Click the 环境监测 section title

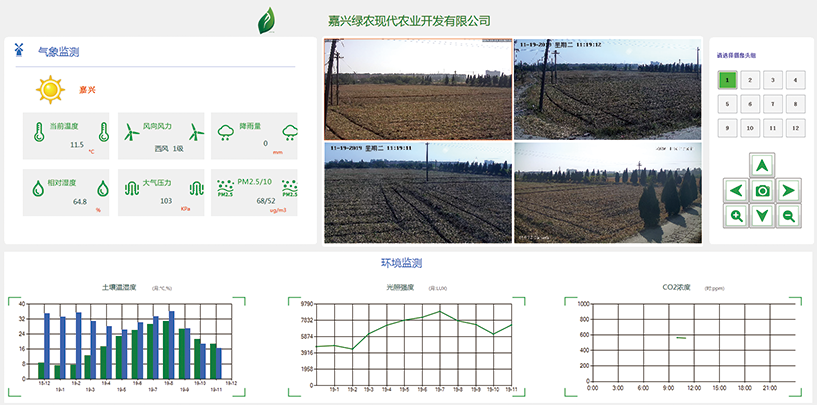point(401,263)
